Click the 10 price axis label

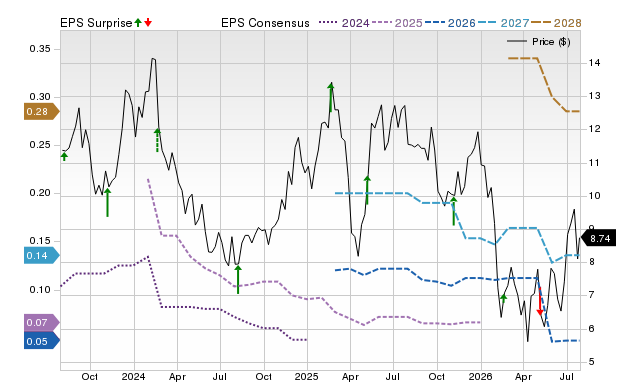pyautogui.click(x=594, y=196)
